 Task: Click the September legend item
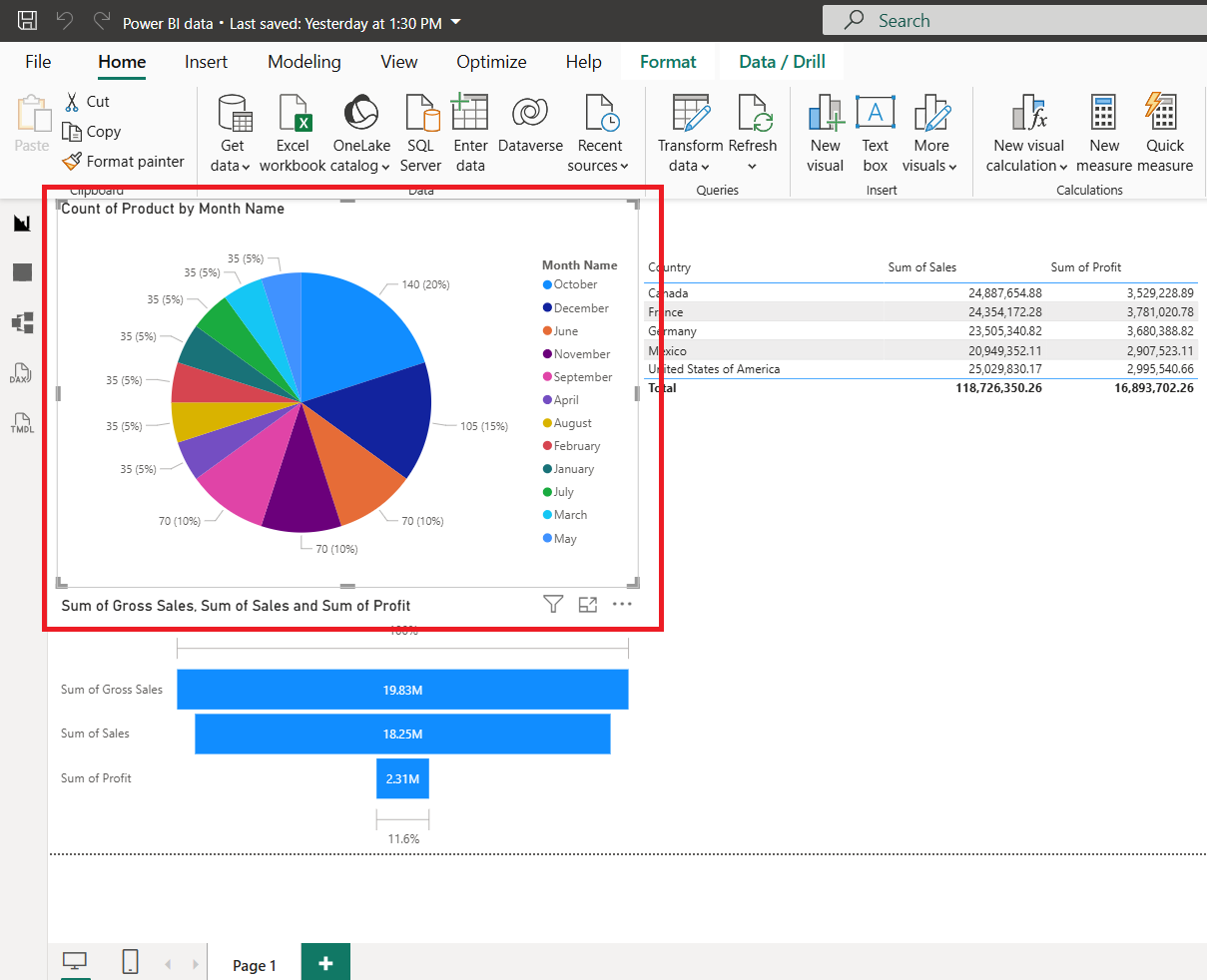click(577, 377)
